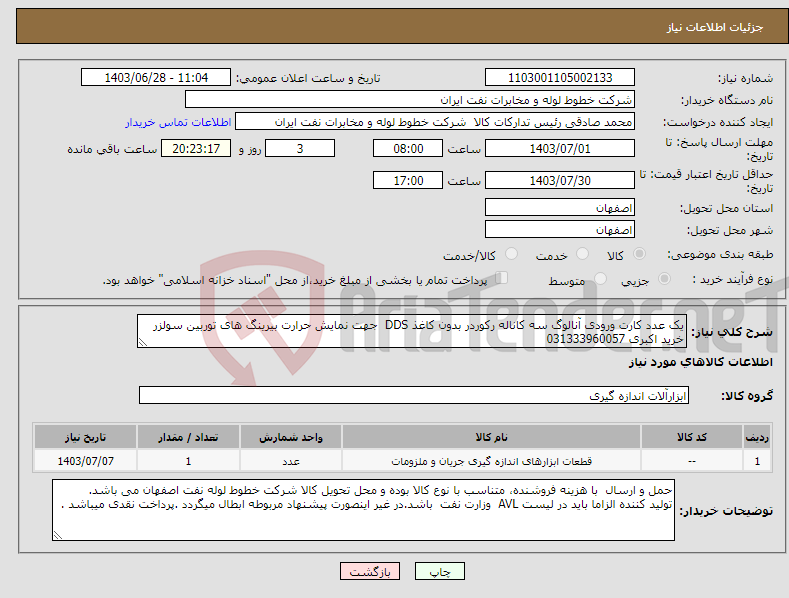
Task: Click the تاریخ نیاز column header
Action: tap(85, 437)
